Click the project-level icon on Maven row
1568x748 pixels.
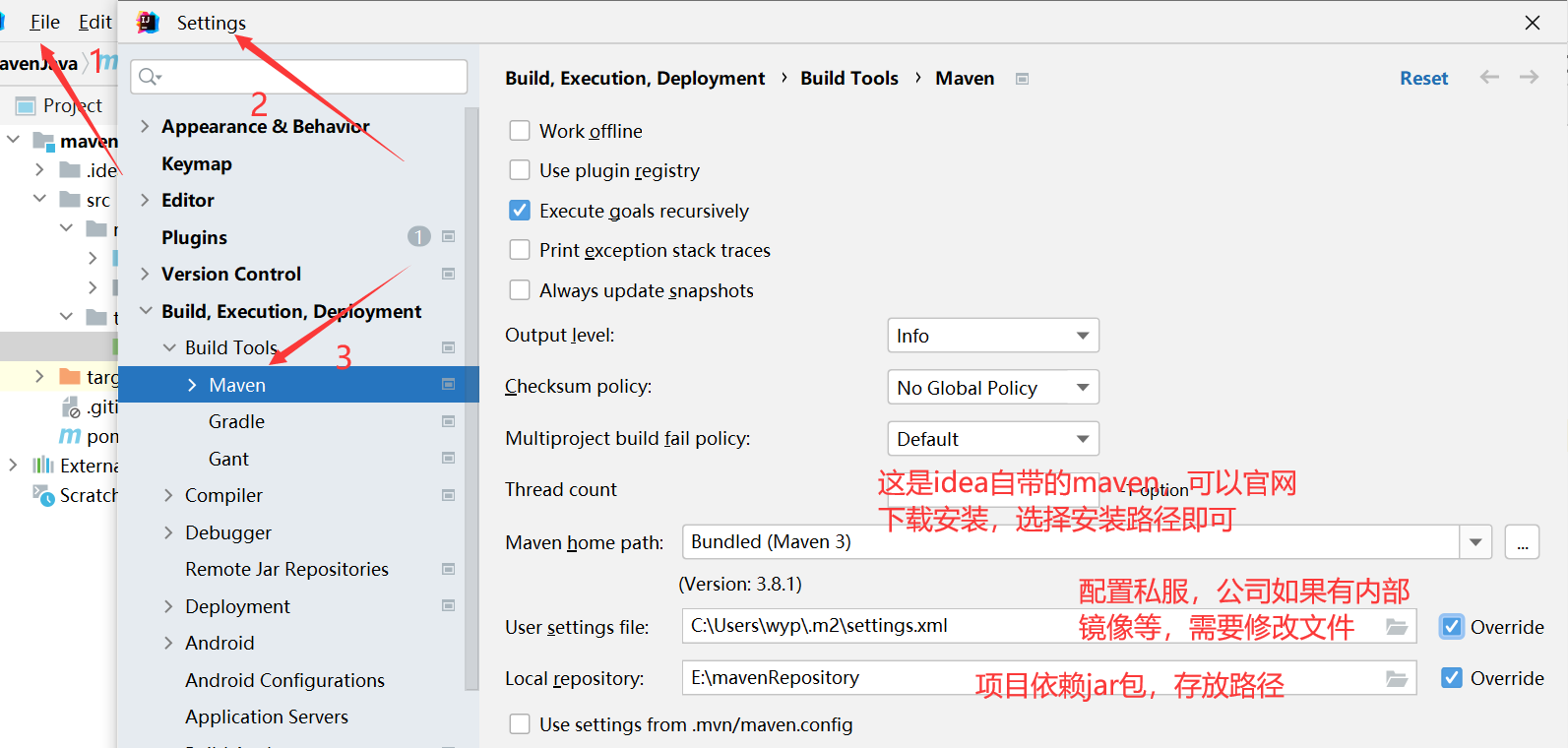click(x=449, y=384)
